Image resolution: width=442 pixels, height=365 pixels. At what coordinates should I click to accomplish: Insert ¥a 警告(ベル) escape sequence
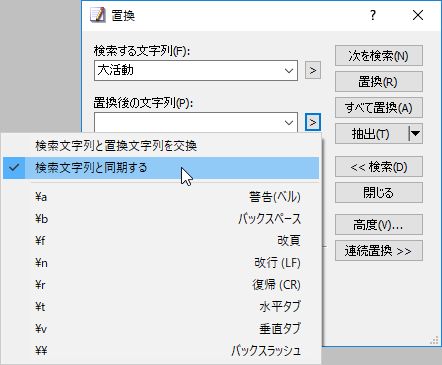tap(161, 197)
